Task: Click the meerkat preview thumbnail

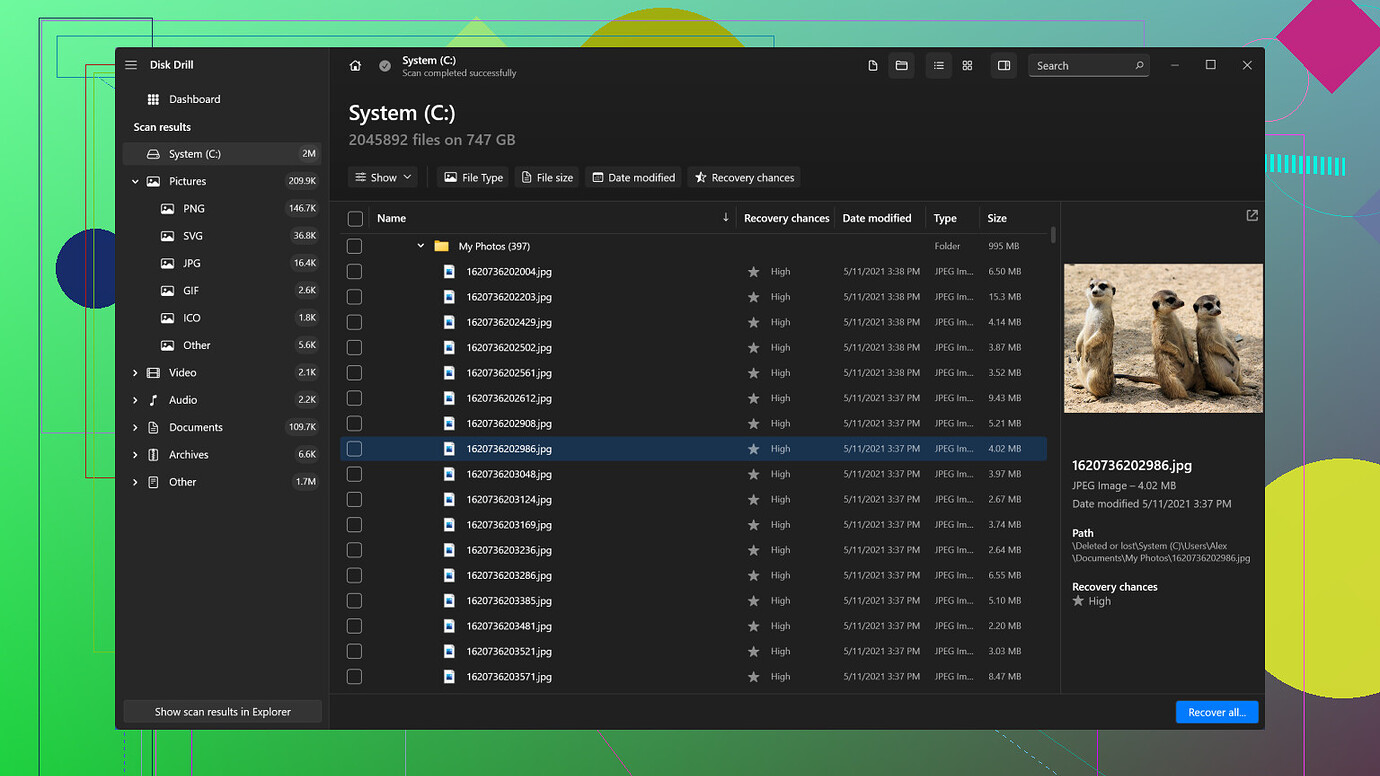Action: pyautogui.click(x=1162, y=338)
